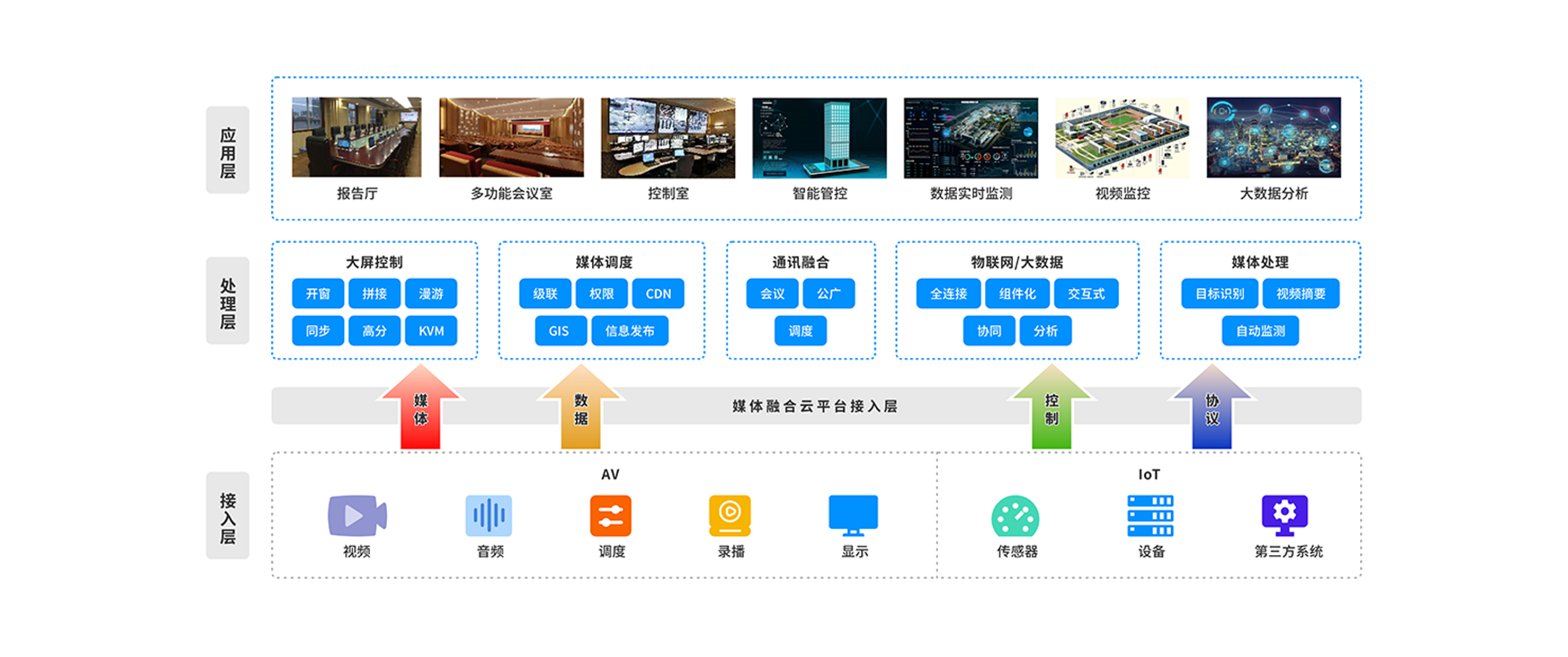
Task: Select the 设备 server rack icon
Action: coord(1151,515)
